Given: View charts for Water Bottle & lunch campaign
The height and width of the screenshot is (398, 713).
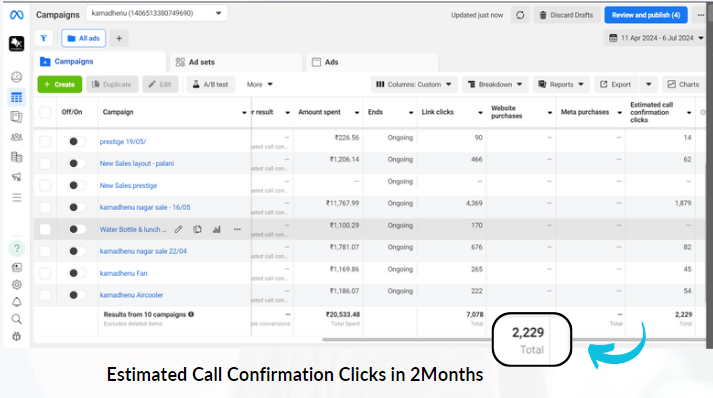Looking at the screenshot, I should 217,229.
